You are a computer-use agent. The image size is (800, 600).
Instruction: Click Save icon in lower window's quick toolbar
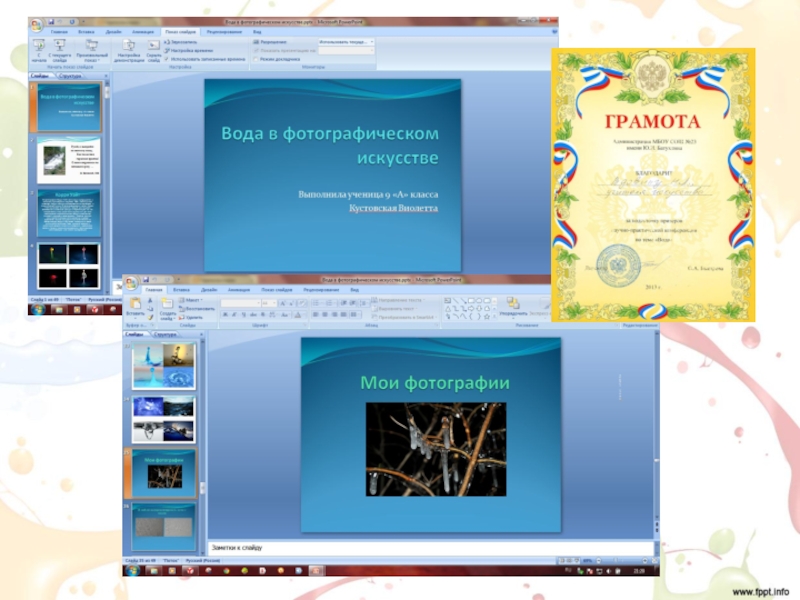146,280
